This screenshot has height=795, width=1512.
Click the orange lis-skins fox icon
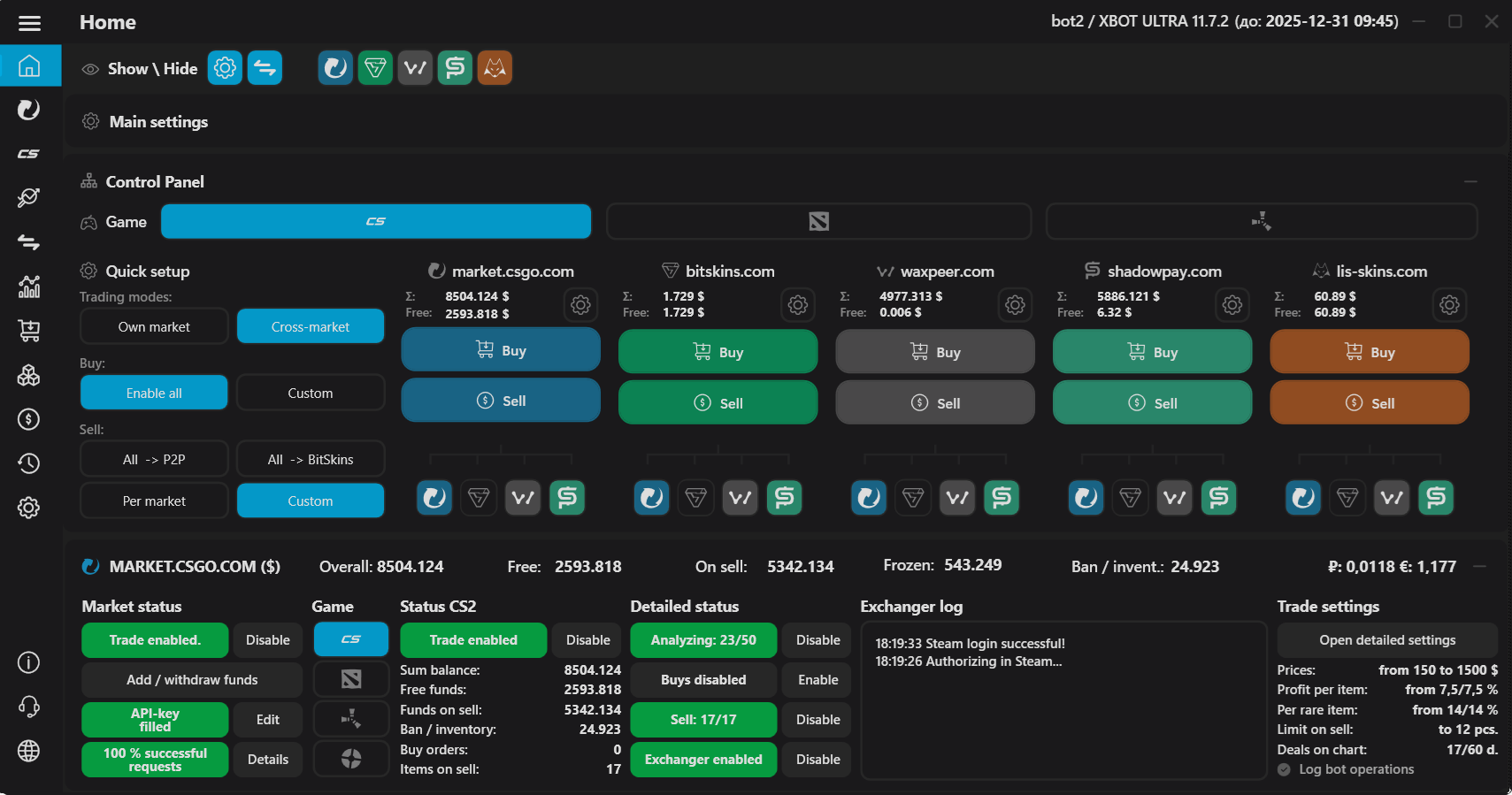point(495,68)
